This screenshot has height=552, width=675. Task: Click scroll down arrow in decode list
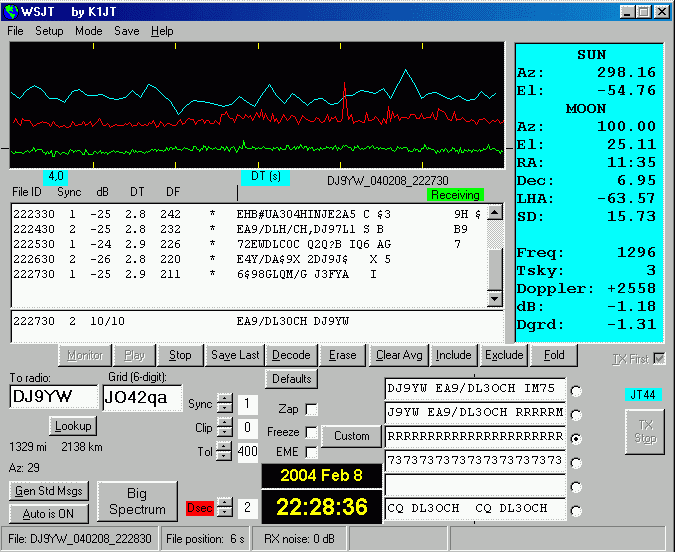[x=495, y=299]
